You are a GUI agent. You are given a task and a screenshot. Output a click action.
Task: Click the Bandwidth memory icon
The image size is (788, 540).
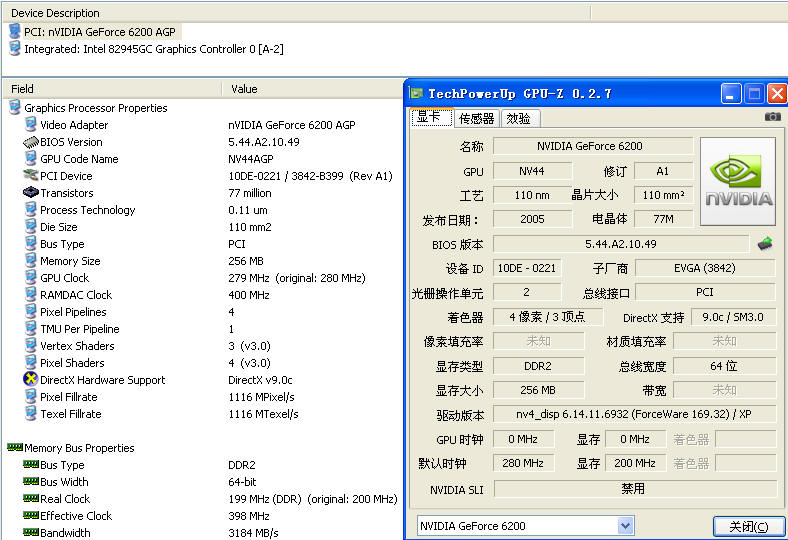point(31,532)
